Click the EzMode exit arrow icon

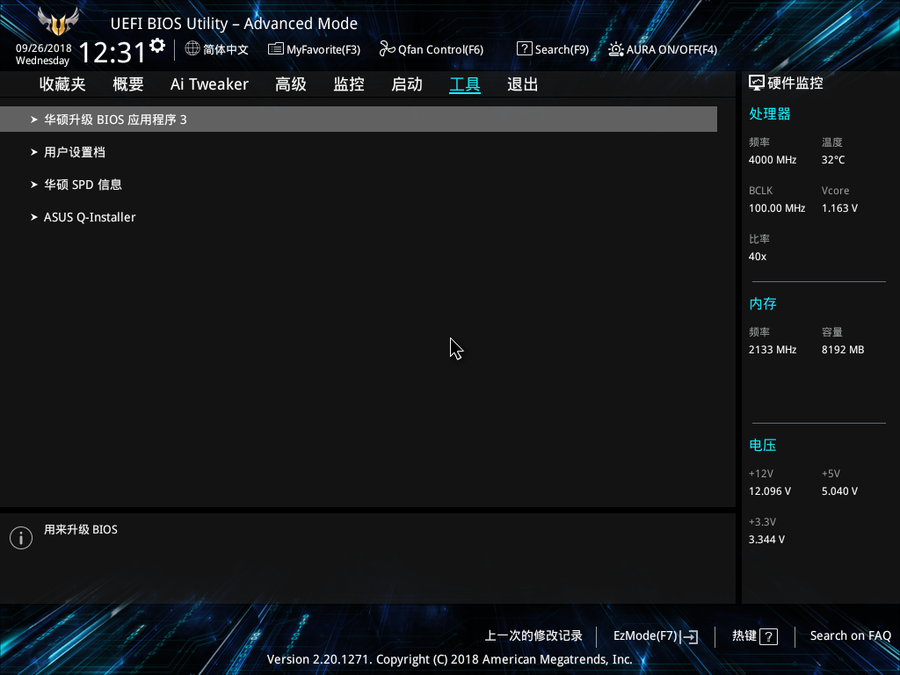click(x=690, y=637)
